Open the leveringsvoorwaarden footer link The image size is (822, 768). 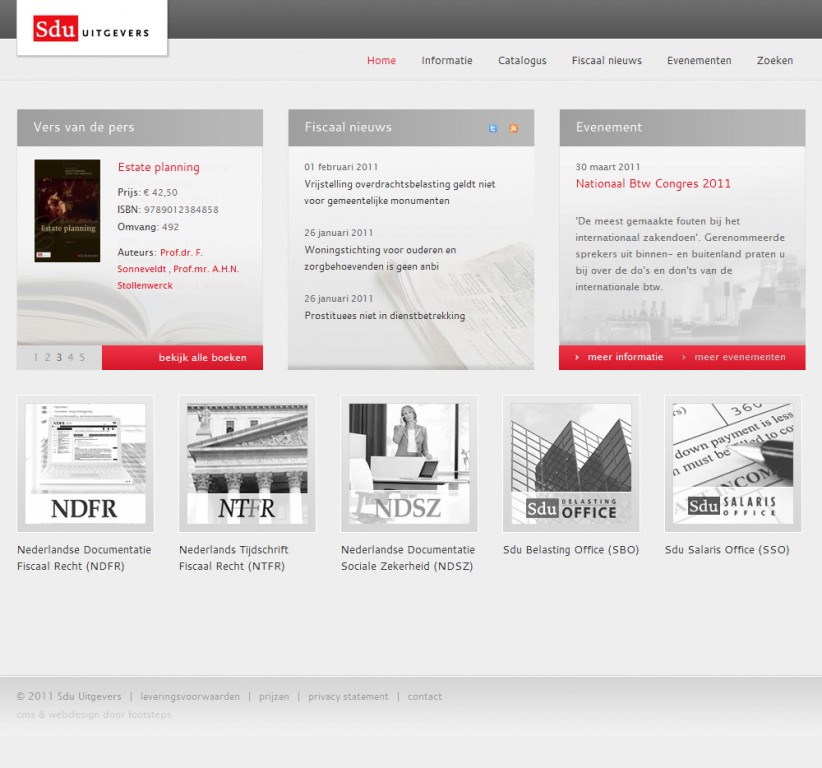[190, 697]
